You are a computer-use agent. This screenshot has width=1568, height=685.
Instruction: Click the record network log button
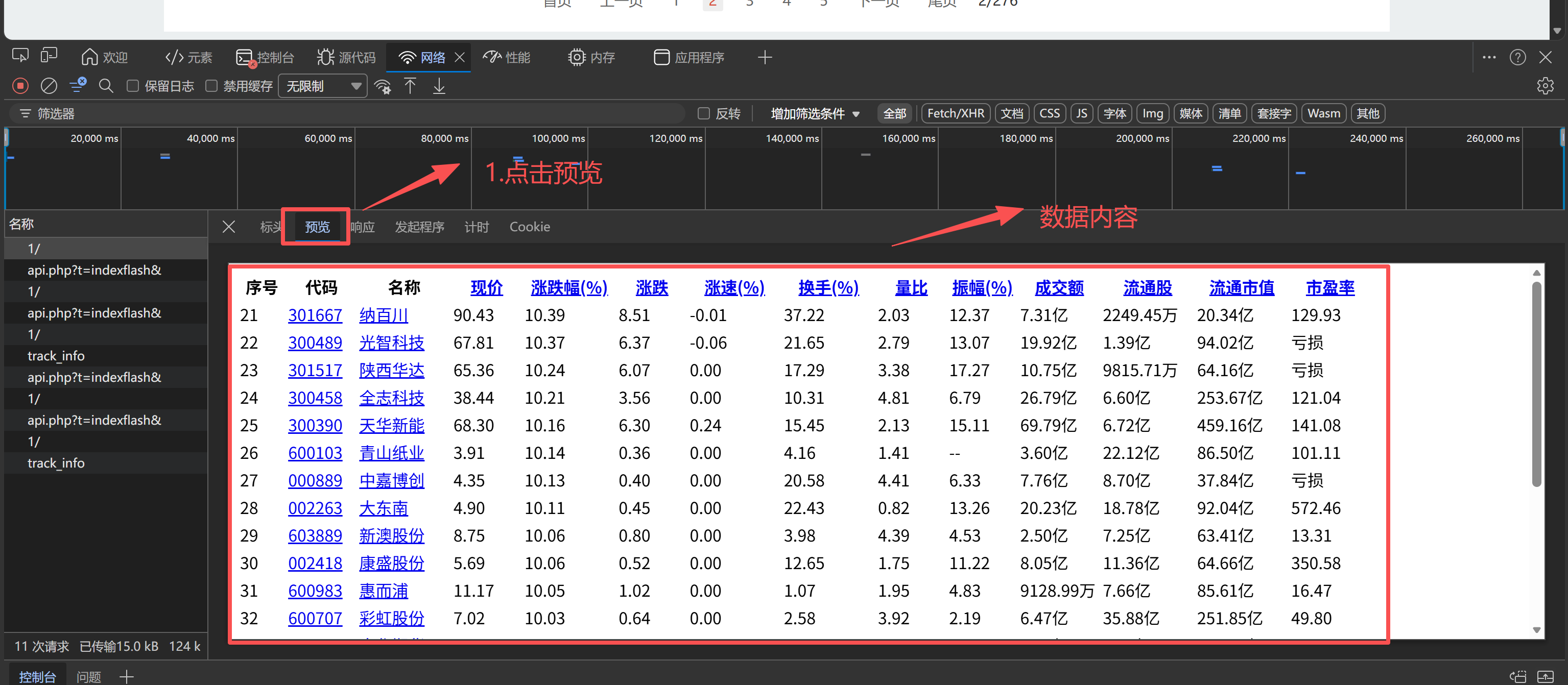pyautogui.click(x=20, y=86)
